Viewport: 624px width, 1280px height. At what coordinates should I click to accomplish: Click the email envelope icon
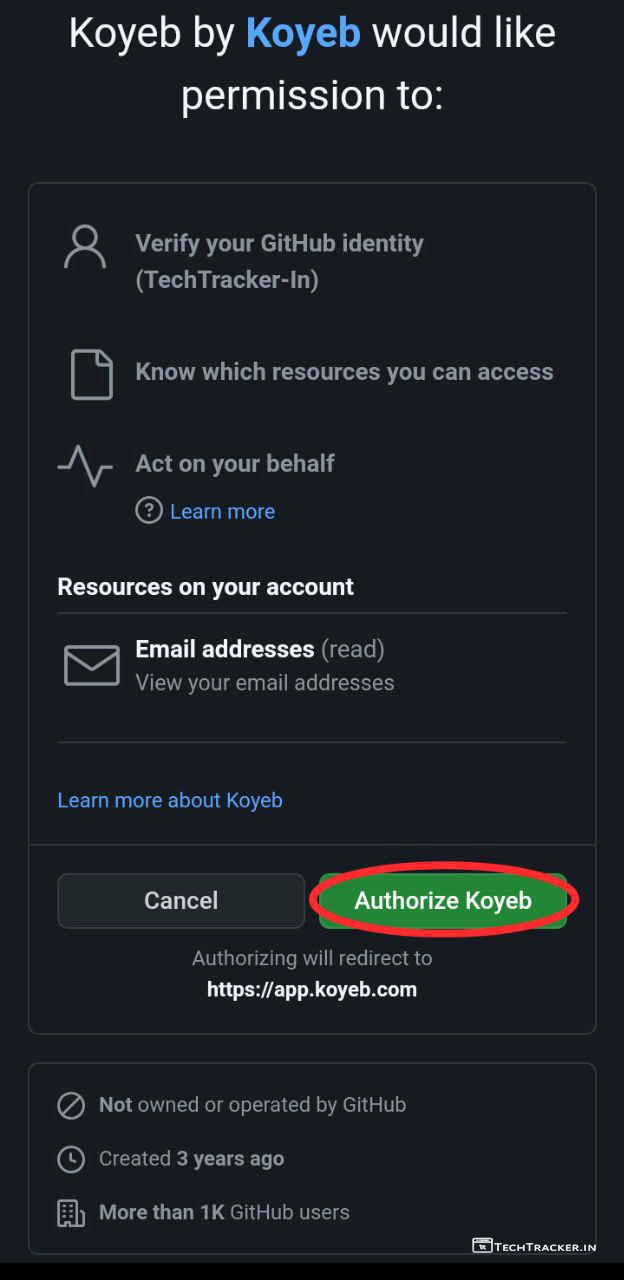[91, 665]
